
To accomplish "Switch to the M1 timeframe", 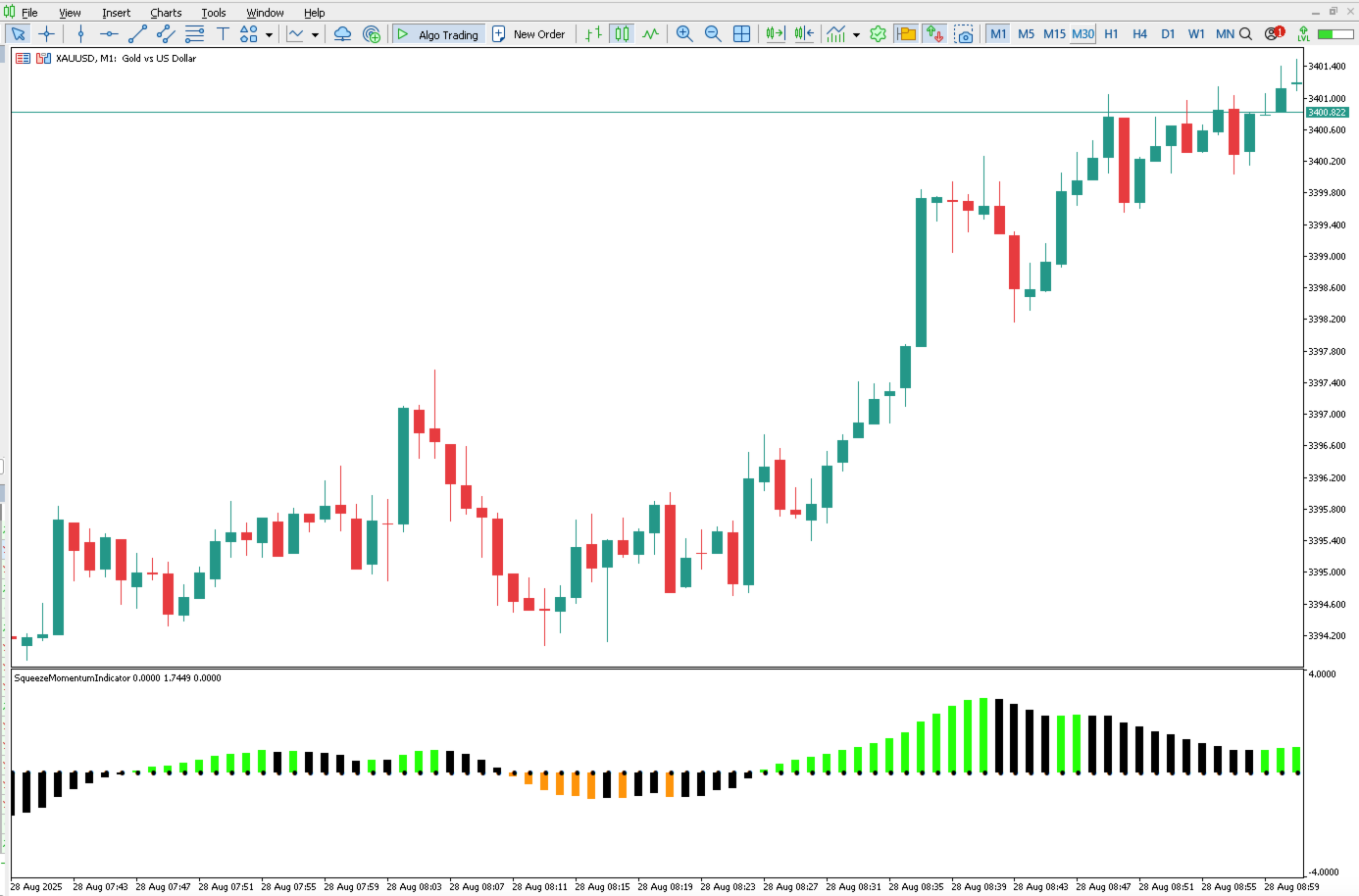I will tap(998, 34).
